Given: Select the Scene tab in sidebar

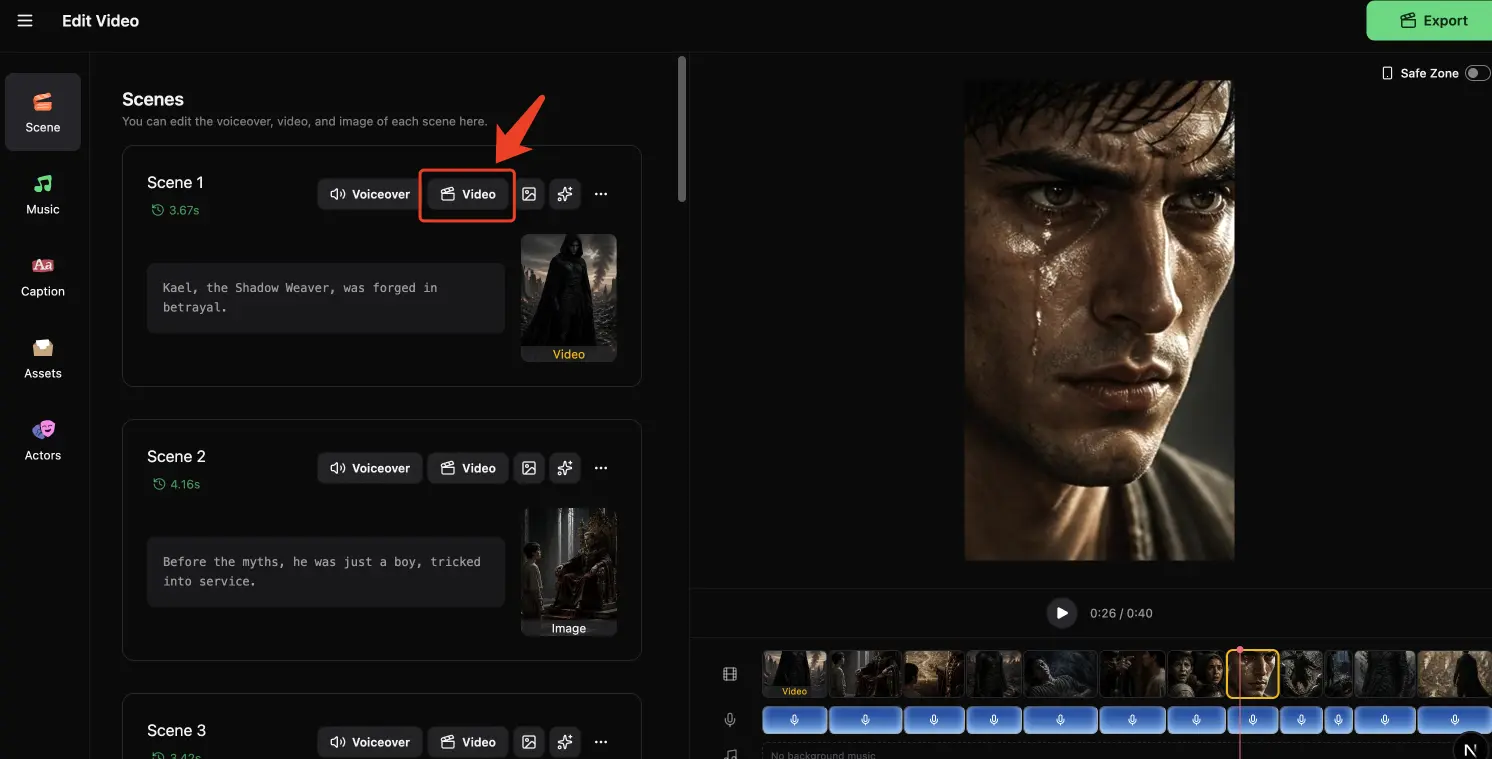Looking at the screenshot, I should pyautogui.click(x=43, y=112).
